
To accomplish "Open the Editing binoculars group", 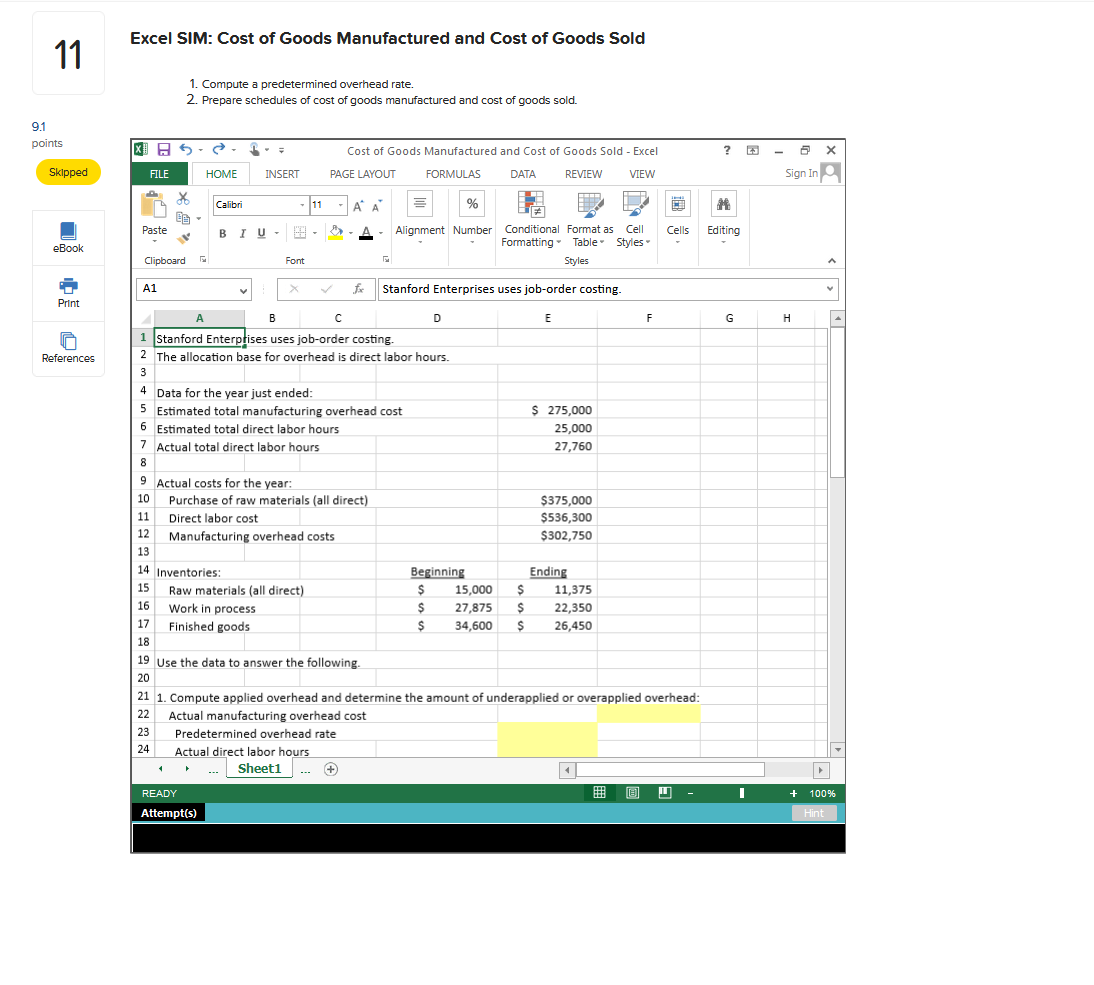I will click(x=724, y=217).
